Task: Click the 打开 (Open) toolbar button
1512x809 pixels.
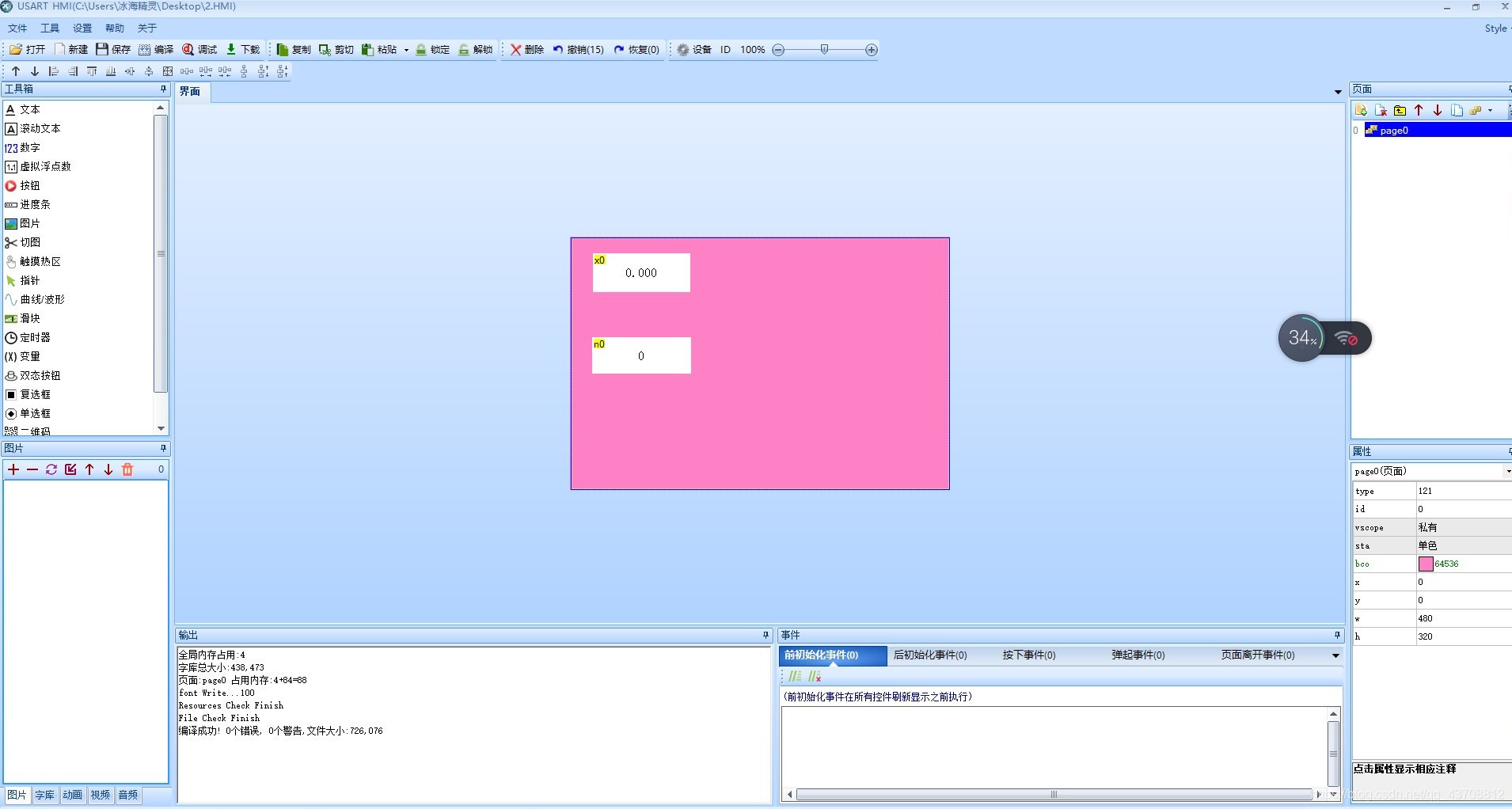Action: tap(28, 49)
